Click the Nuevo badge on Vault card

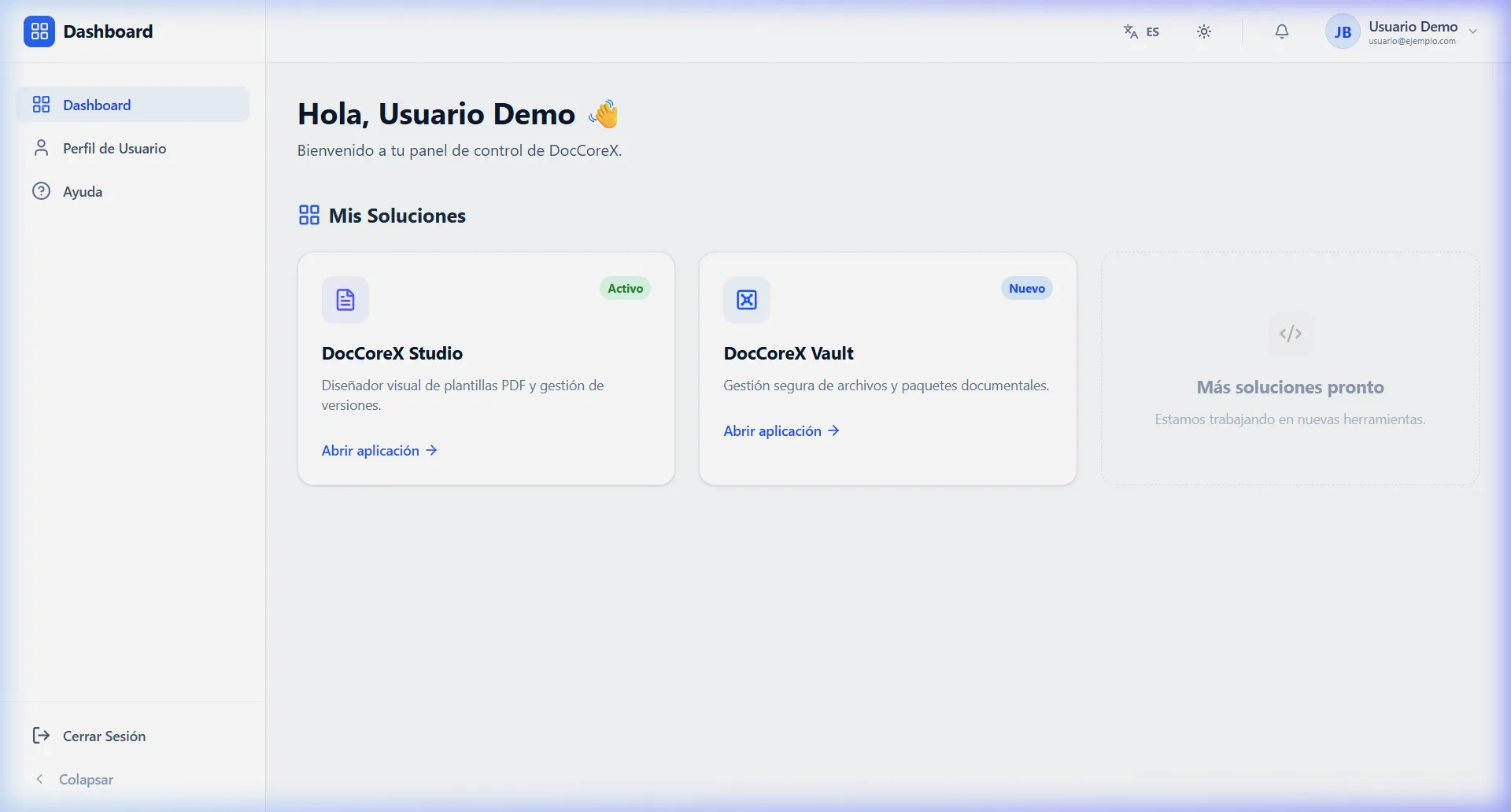pyautogui.click(x=1027, y=289)
